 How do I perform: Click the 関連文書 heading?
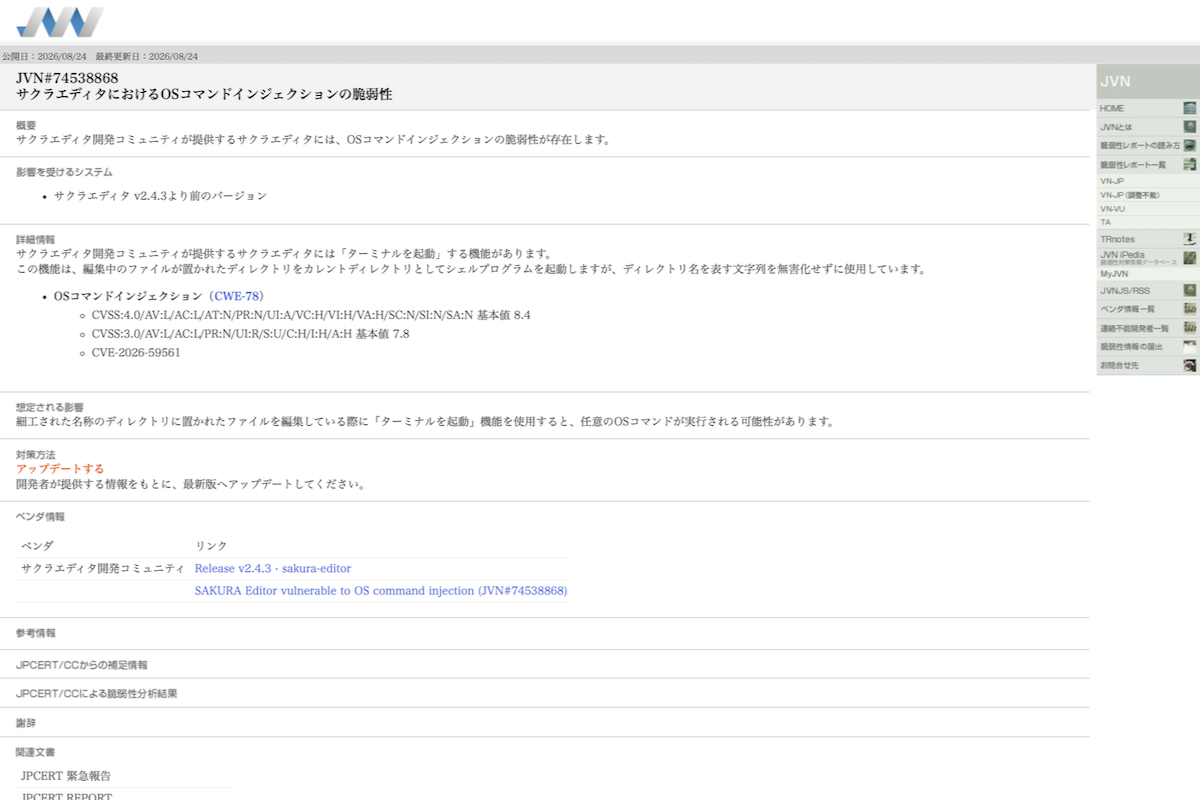tap(36, 752)
